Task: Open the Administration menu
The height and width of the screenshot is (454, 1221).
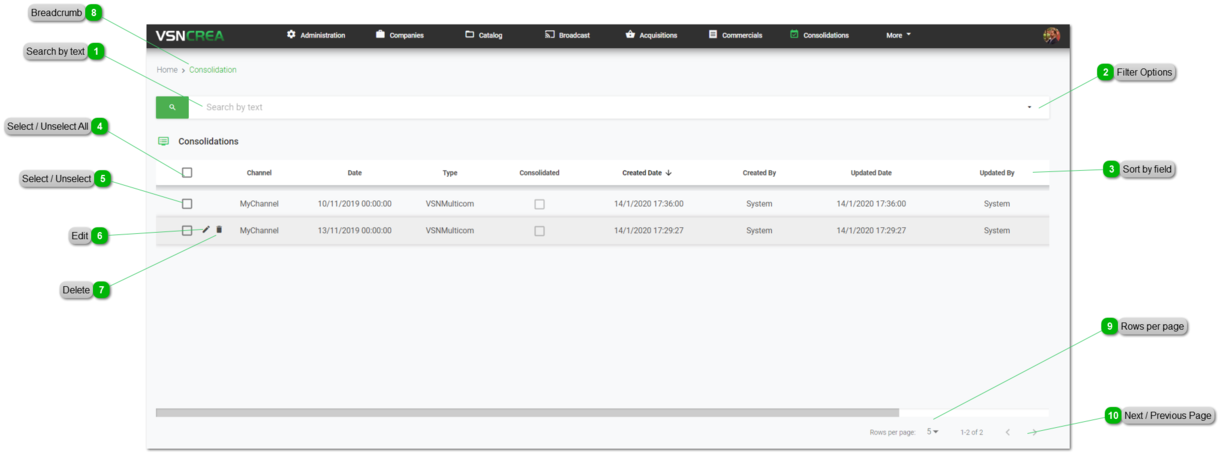Action: click(x=316, y=35)
